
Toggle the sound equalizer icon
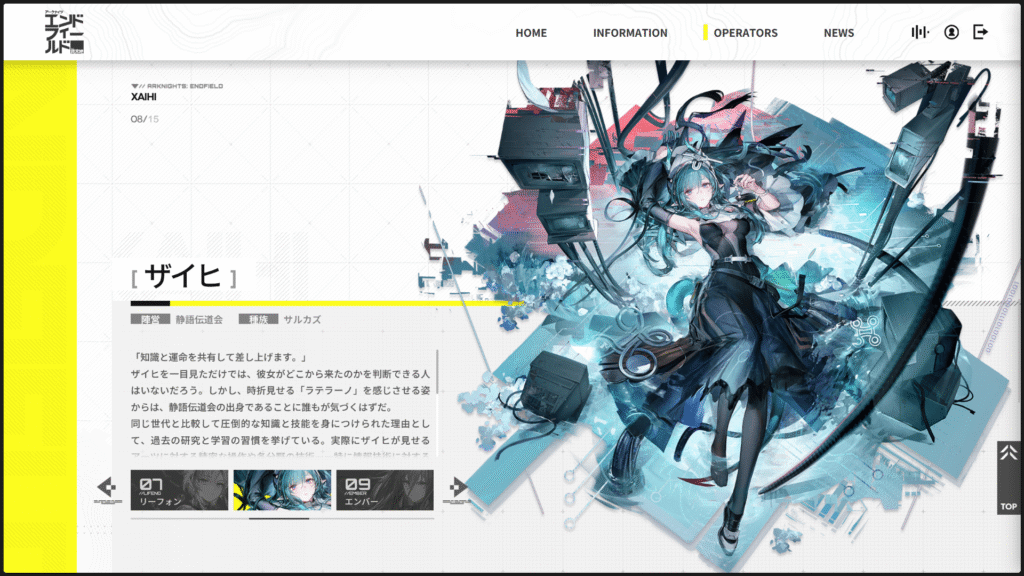point(920,32)
